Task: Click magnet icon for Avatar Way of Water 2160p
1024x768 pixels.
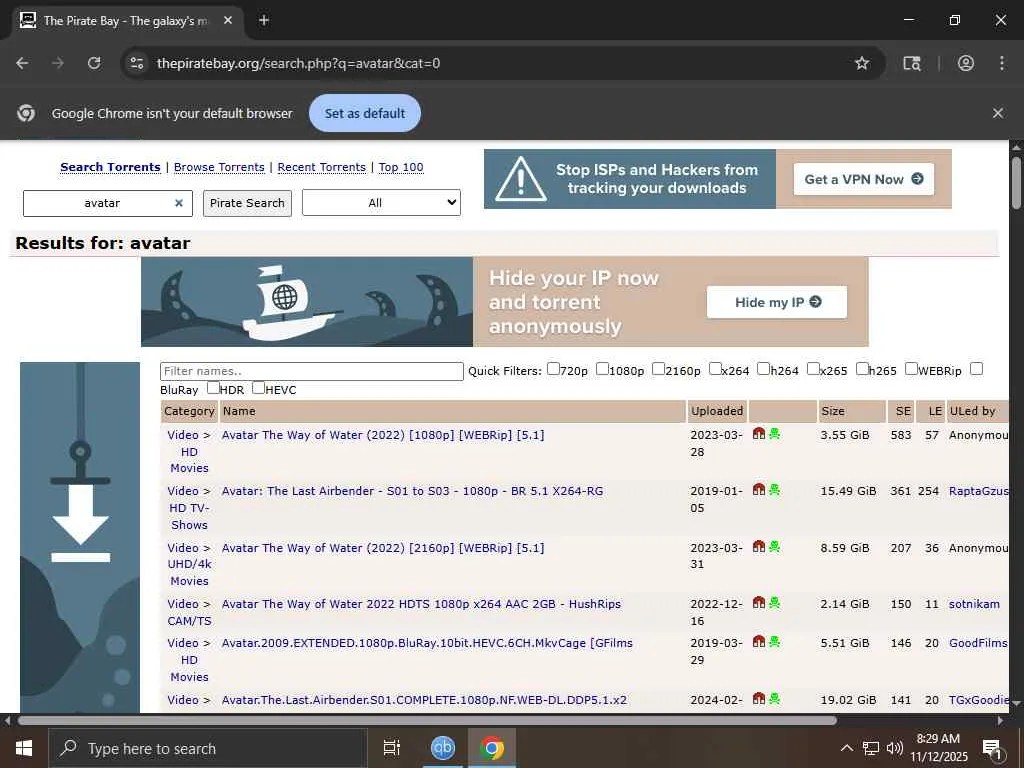Action: (x=759, y=547)
